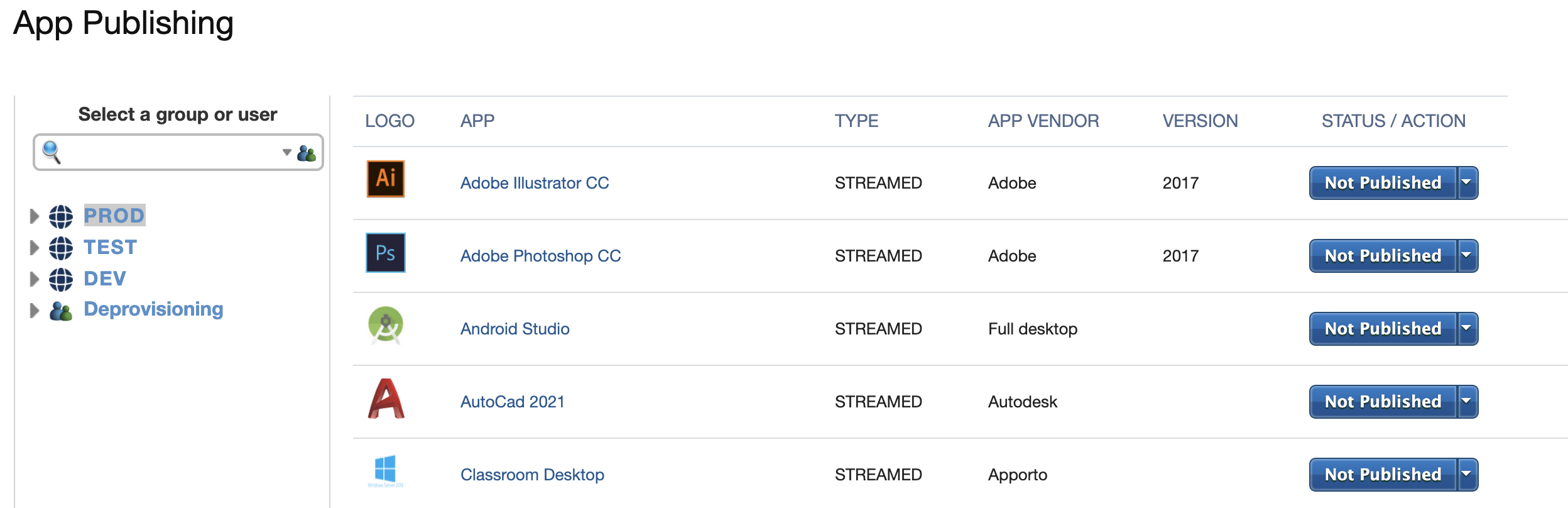Select the Deprovisioning group
Viewport: 1568px width, 508px height.
click(x=153, y=309)
